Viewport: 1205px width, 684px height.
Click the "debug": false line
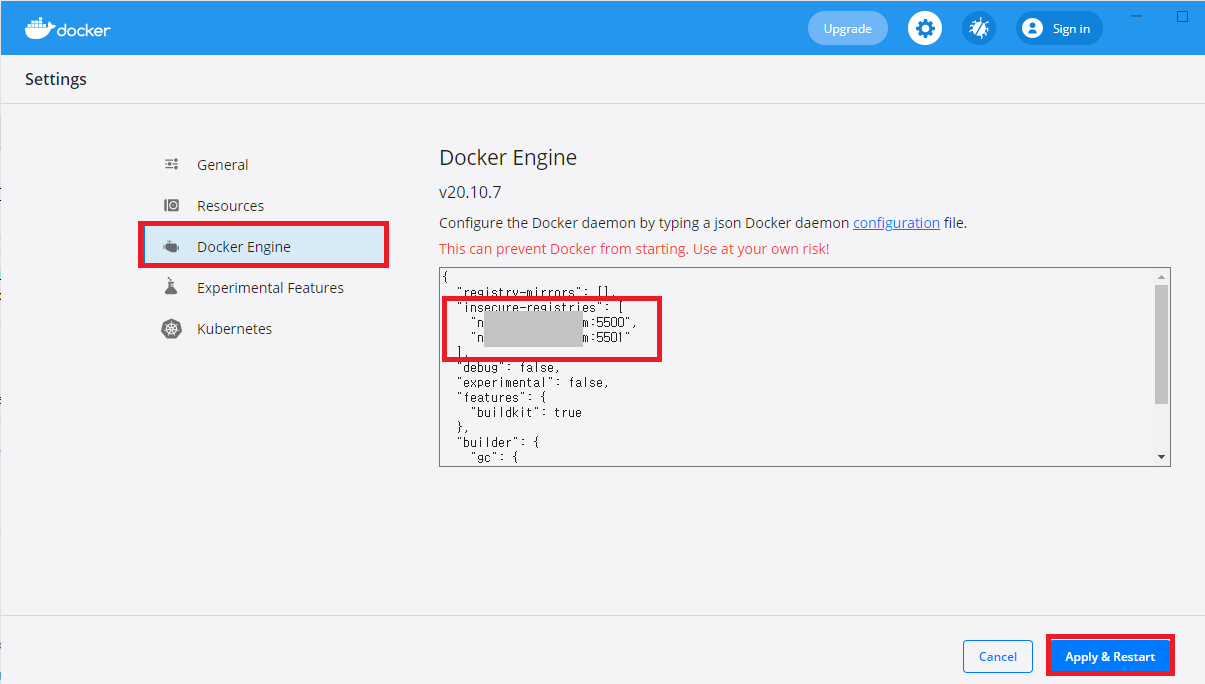click(x=508, y=367)
